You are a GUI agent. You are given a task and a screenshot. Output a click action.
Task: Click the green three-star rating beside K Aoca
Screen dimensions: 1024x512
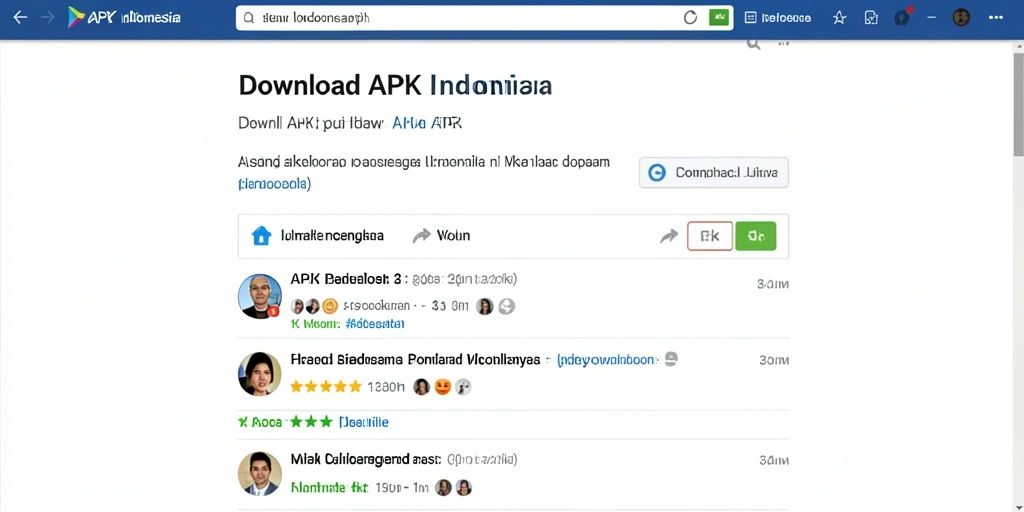pos(311,422)
